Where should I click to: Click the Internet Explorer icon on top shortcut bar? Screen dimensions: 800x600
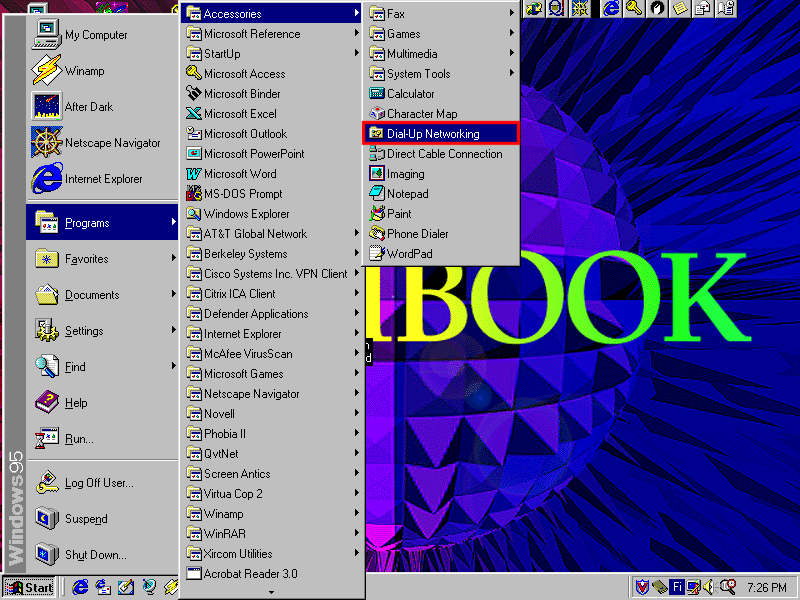pos(611,8)
